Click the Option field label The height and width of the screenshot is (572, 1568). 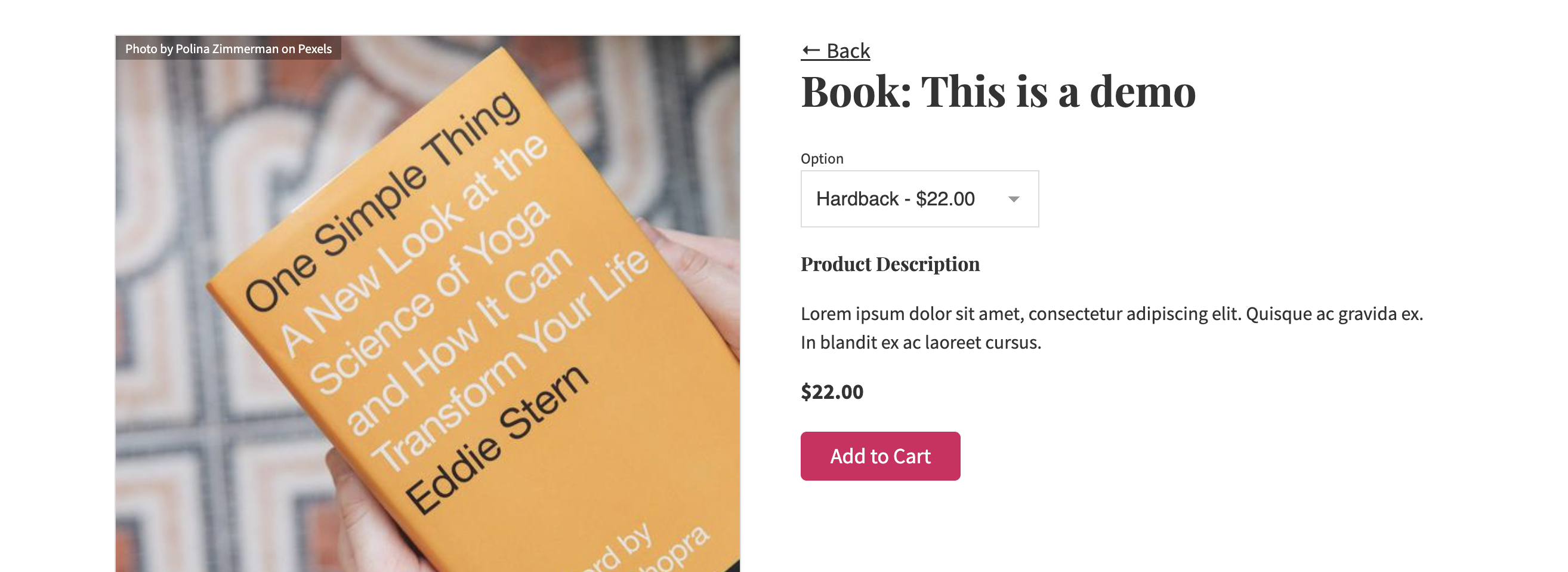[822, 158]
